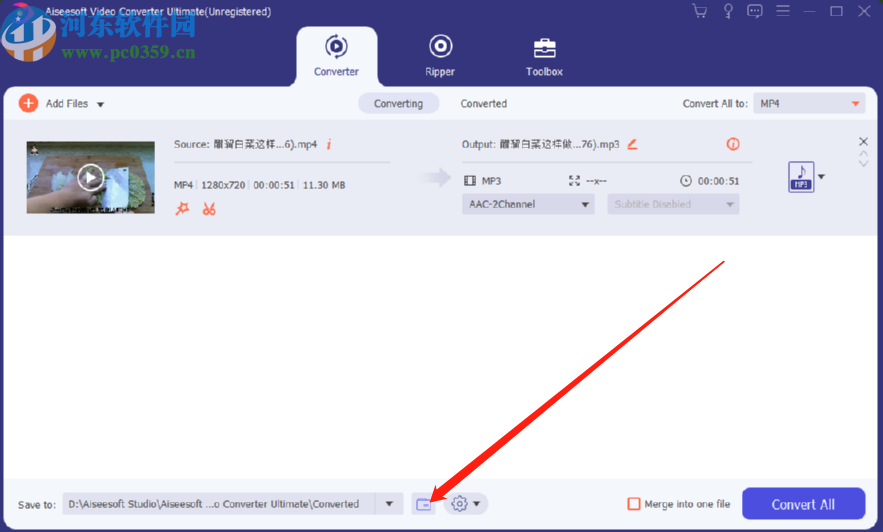Open the AAC-2Channel audio track dropdown
Image resolution: width=883 pixels, height=532 pixels.
pos(528,204)
